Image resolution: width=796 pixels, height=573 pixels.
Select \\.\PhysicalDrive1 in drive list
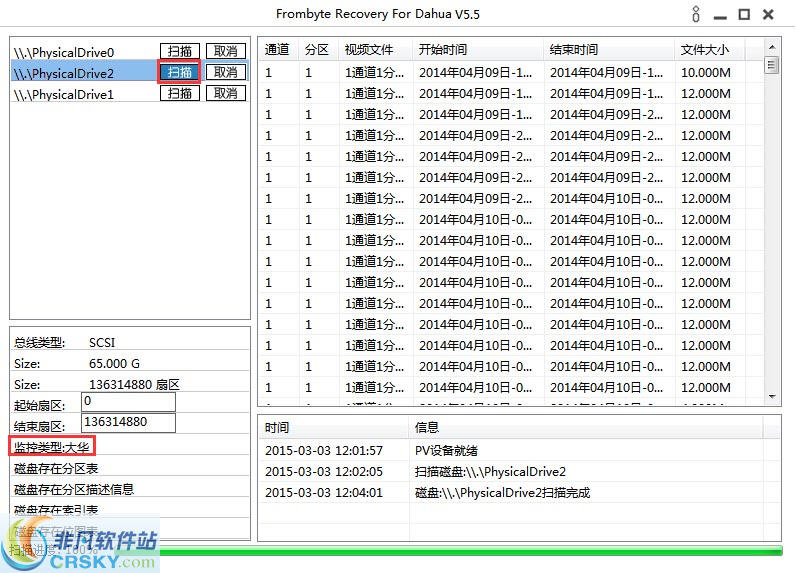point(64,94)
